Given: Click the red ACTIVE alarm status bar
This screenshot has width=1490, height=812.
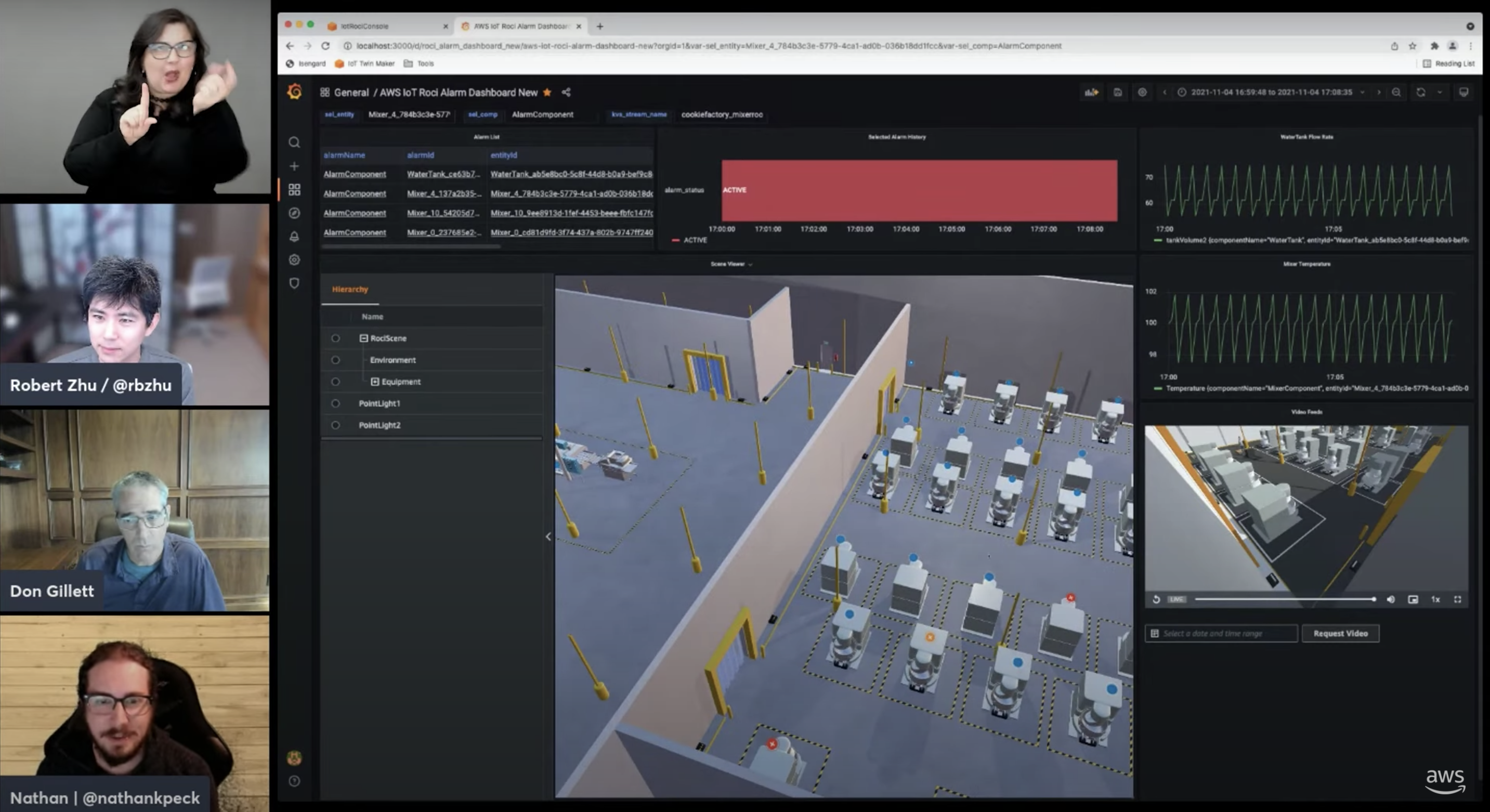Looking at the screenshot, I should click(x=919, y=190).
